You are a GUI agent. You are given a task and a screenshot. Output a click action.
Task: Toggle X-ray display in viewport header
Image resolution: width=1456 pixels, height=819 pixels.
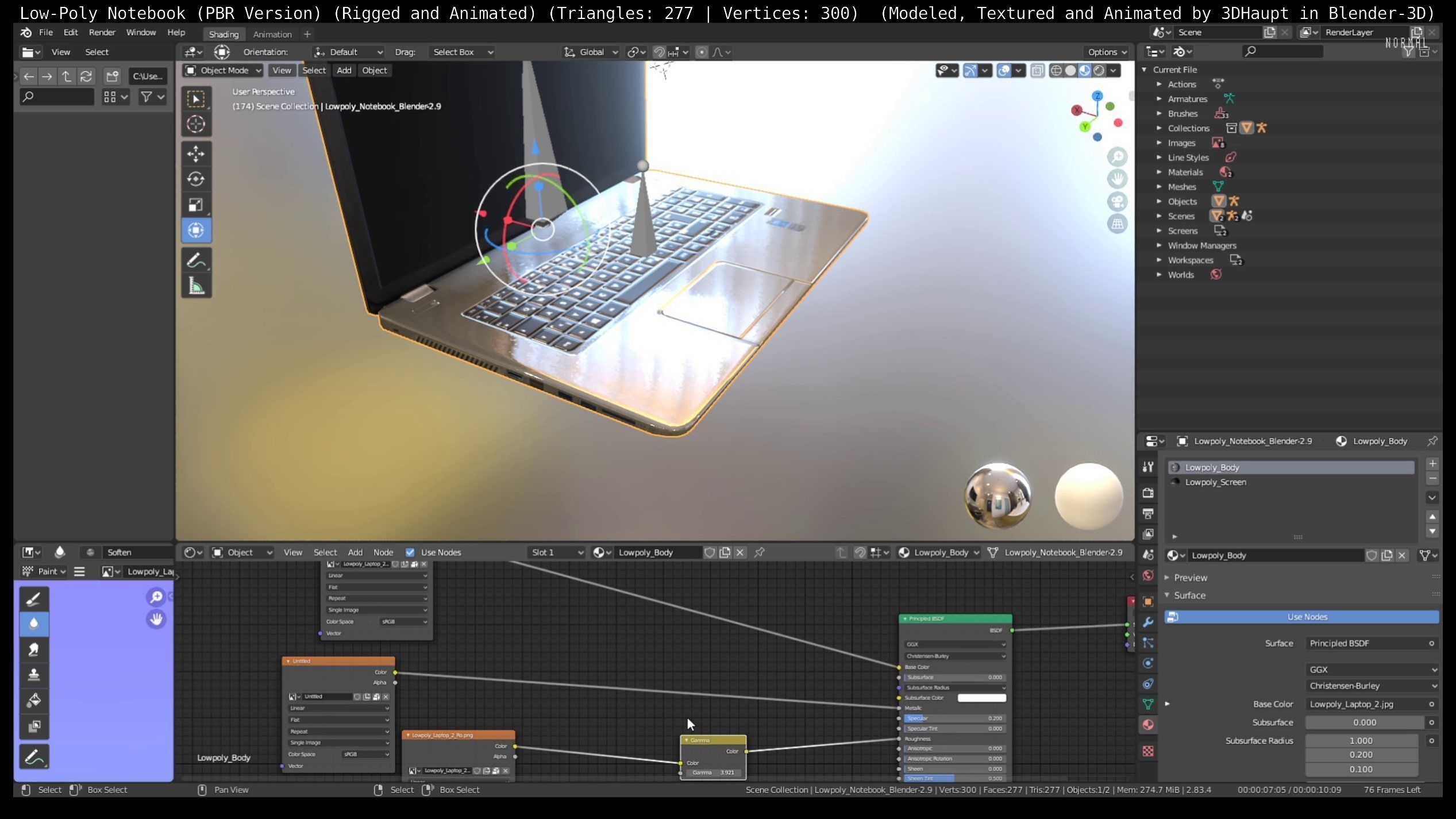[1037, 71]
